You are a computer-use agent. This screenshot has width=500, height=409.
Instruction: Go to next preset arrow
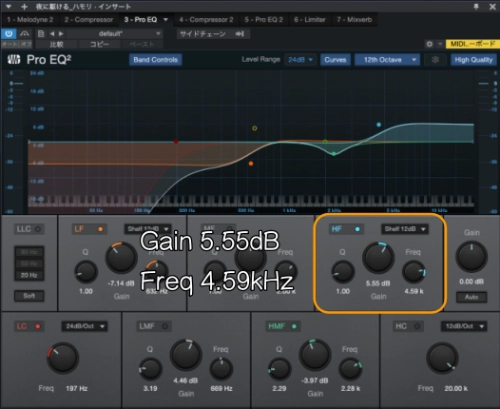(61, 34)
